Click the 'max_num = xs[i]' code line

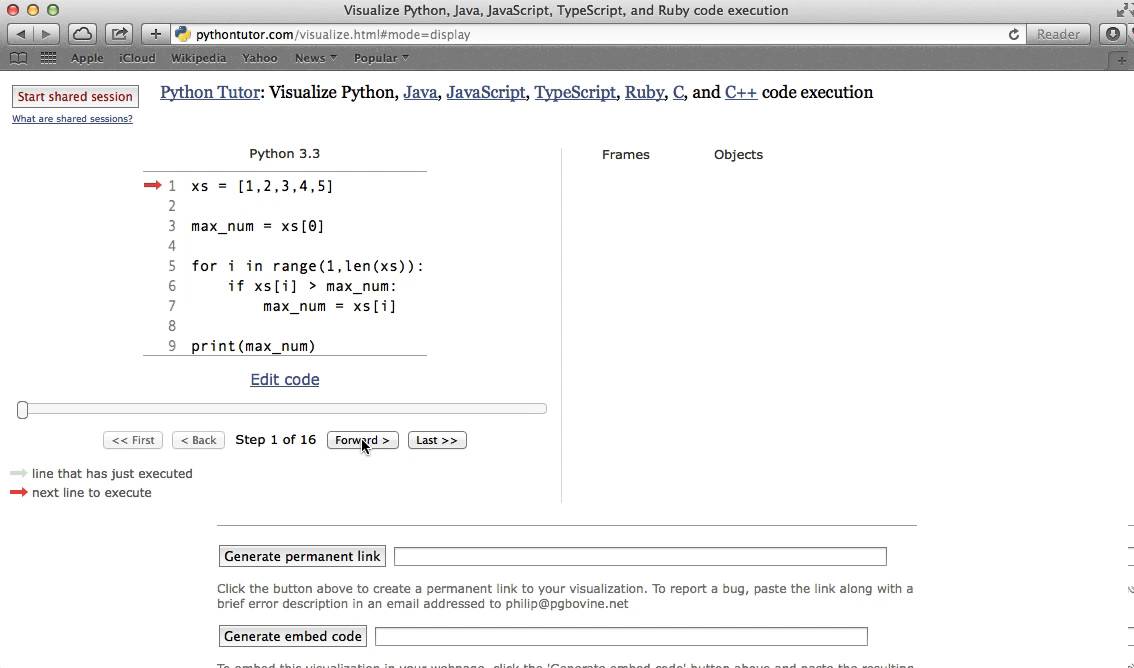point(330,307)
